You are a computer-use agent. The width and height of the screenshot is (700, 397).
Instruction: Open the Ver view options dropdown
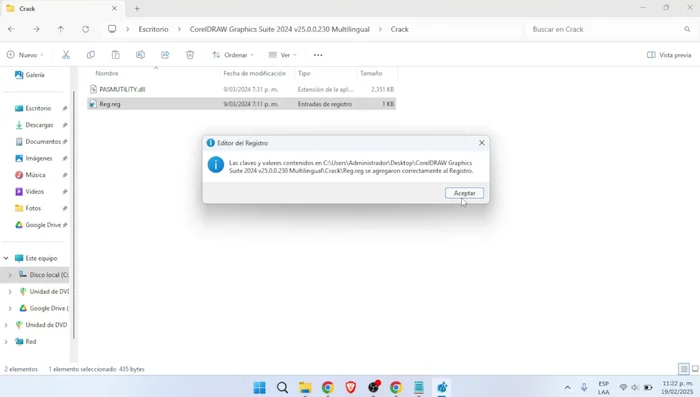(282, 55)
